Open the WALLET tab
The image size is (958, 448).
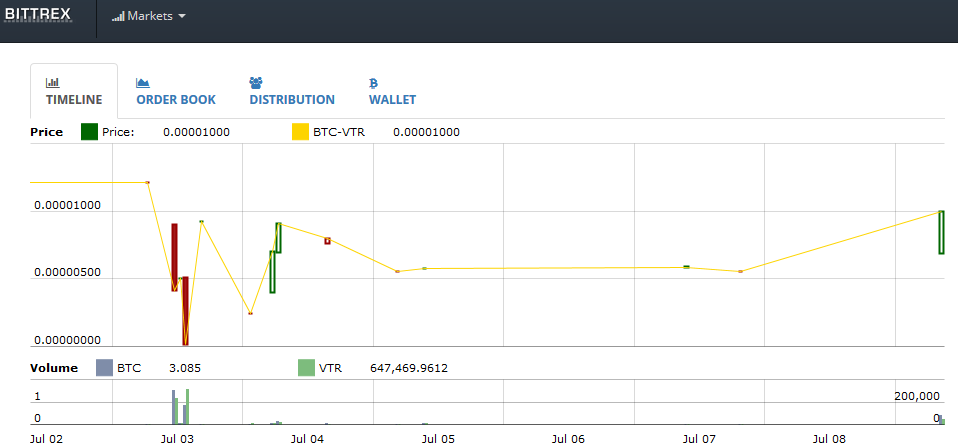(x=392, y=92)
